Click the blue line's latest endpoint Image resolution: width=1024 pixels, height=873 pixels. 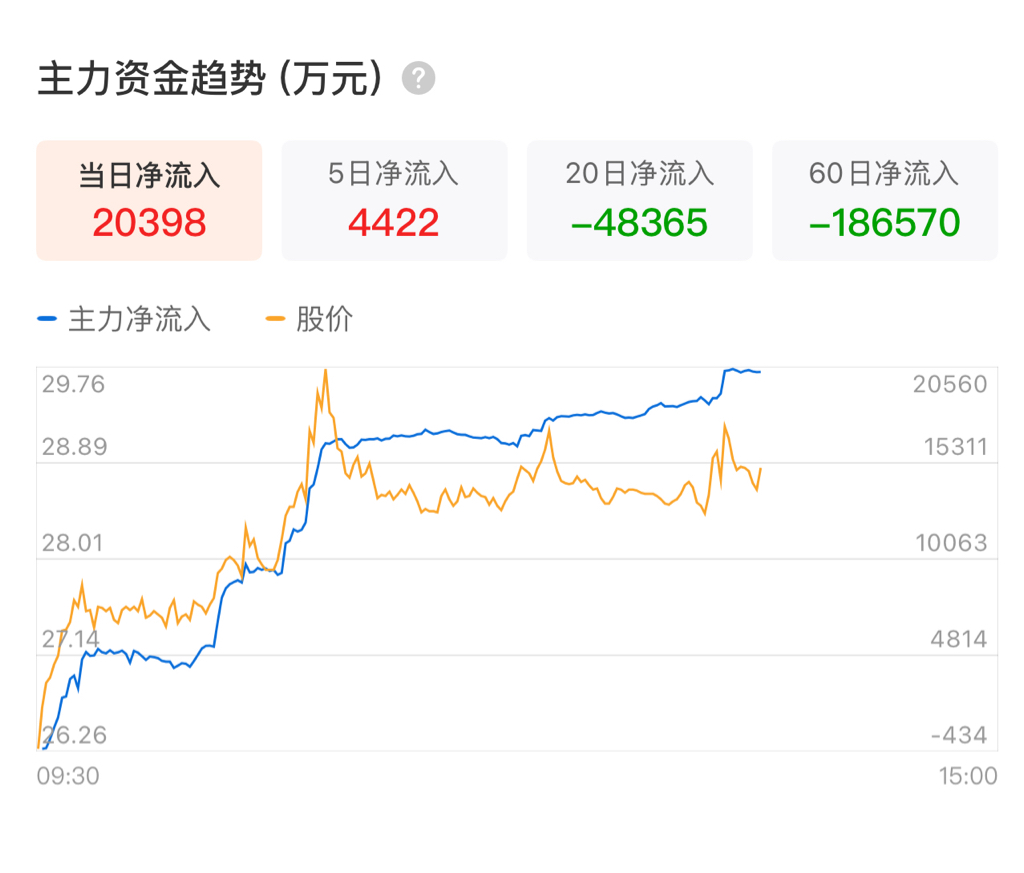(x=759, y=372)
